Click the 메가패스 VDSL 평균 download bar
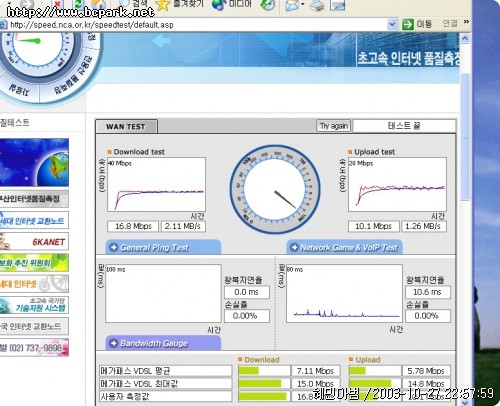The width and height of the screenshot is (500, 406). (264, 371)
